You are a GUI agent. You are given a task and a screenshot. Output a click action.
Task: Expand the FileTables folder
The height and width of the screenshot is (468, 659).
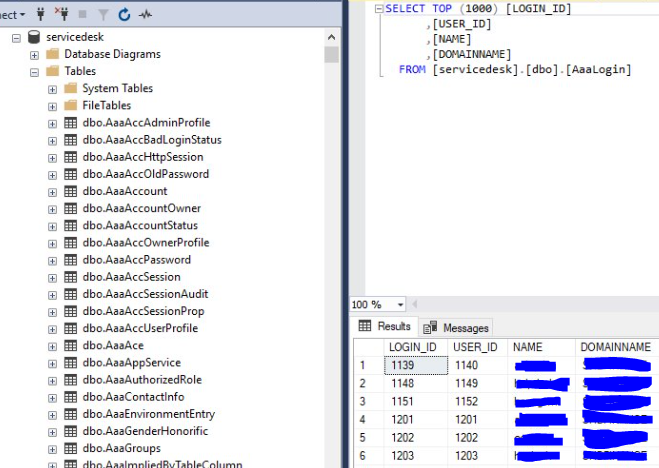[53, 107]
